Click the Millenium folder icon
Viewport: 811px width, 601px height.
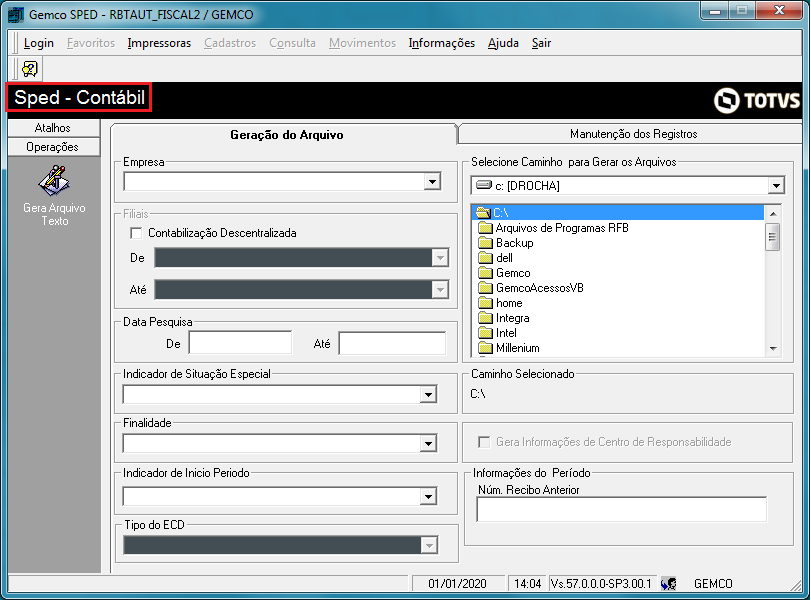coord(485,348)
